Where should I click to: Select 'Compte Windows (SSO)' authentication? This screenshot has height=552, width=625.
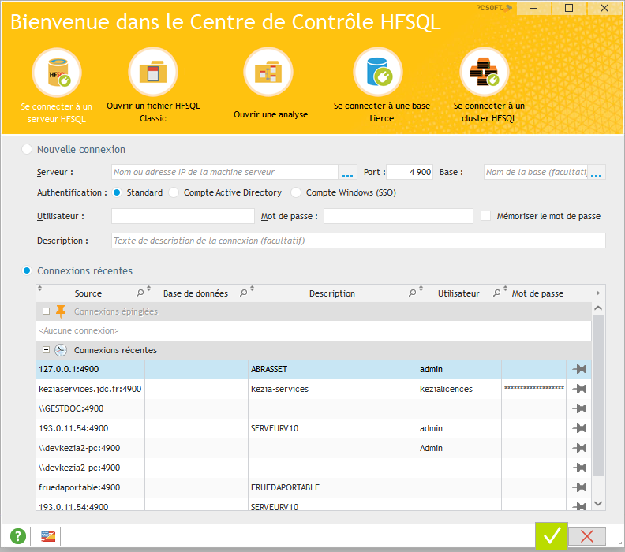[x=296, y=192]
